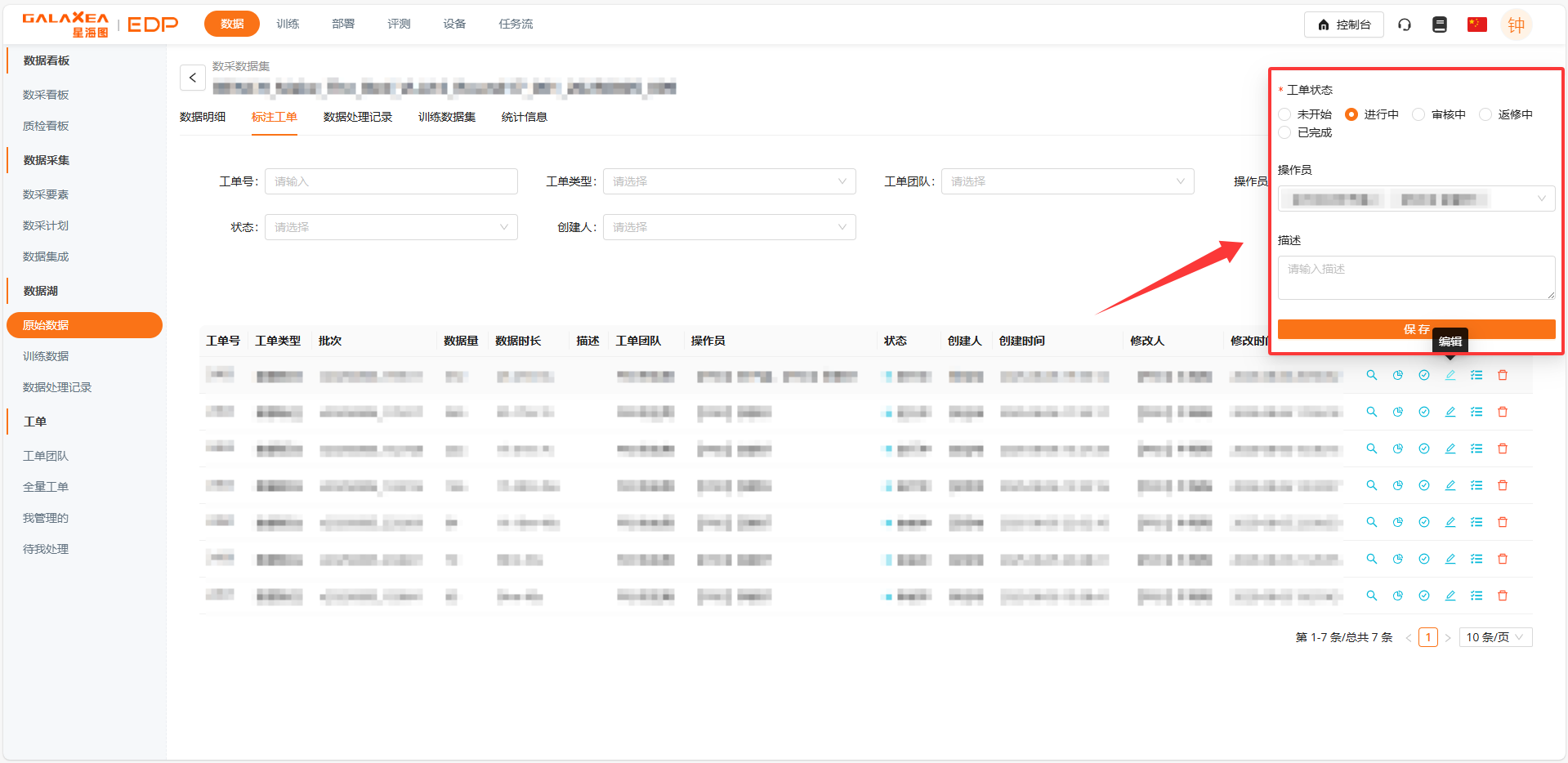Select the 审核中 status radio button
The width and height of the screenshot is (1568, 763).
tap(1419, 114)
